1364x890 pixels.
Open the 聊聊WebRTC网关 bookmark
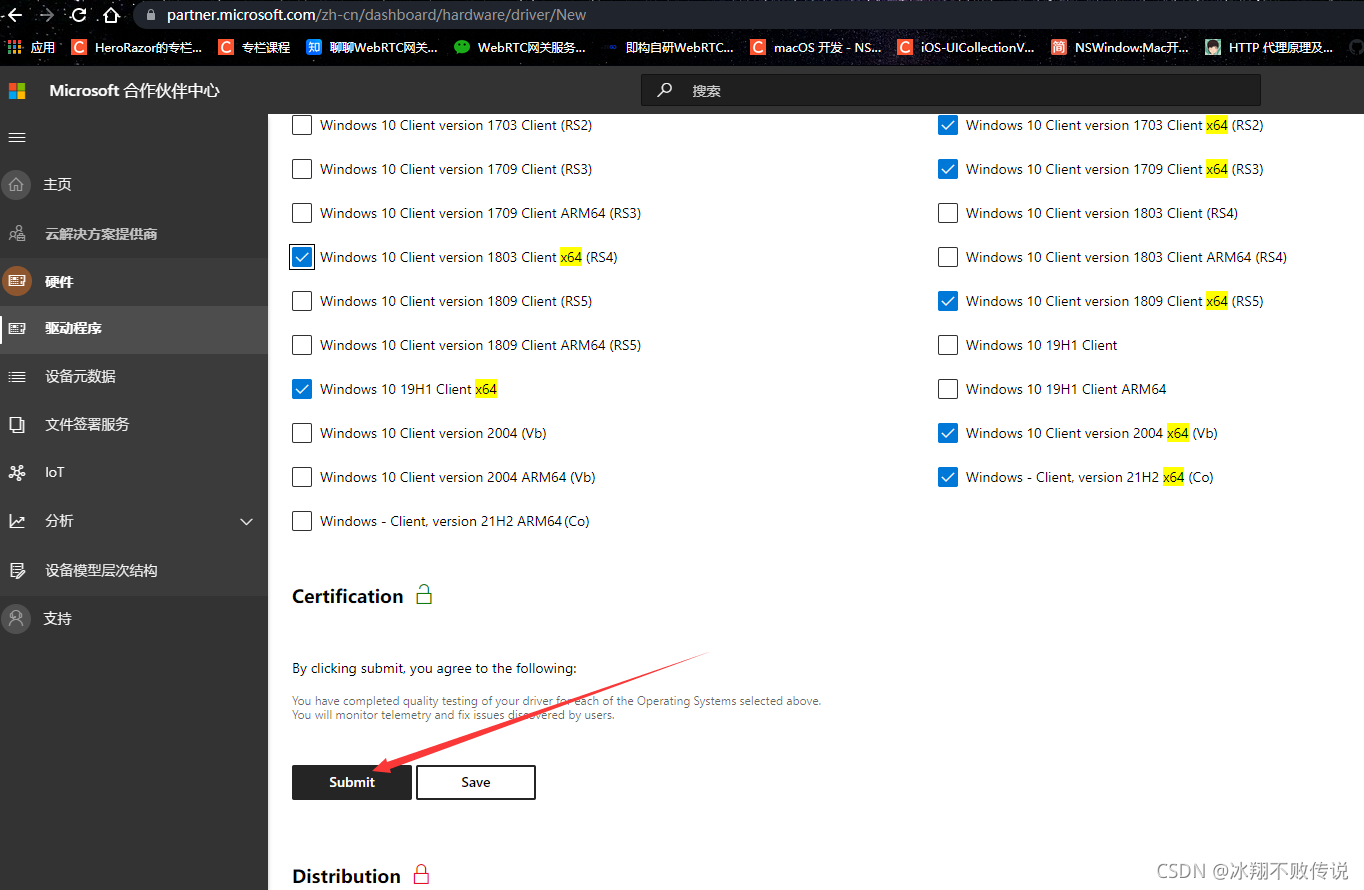pos(372,47)
